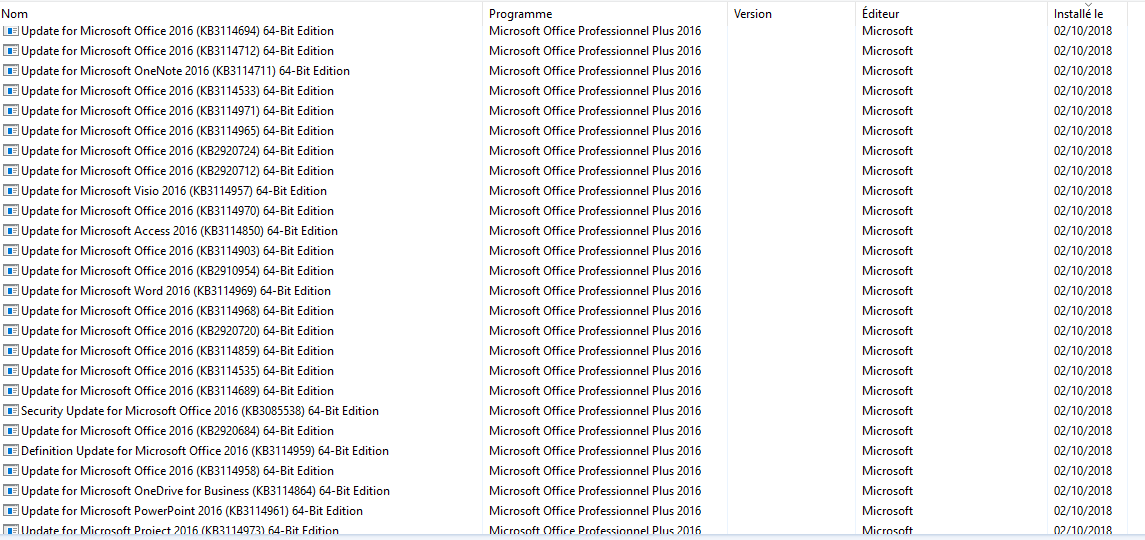Image resolution: width=1145 pixels, height=540 pixels.
Task: Click the 02/10/2018 date in the KB3114970 row
Action: click(1083, 210)
